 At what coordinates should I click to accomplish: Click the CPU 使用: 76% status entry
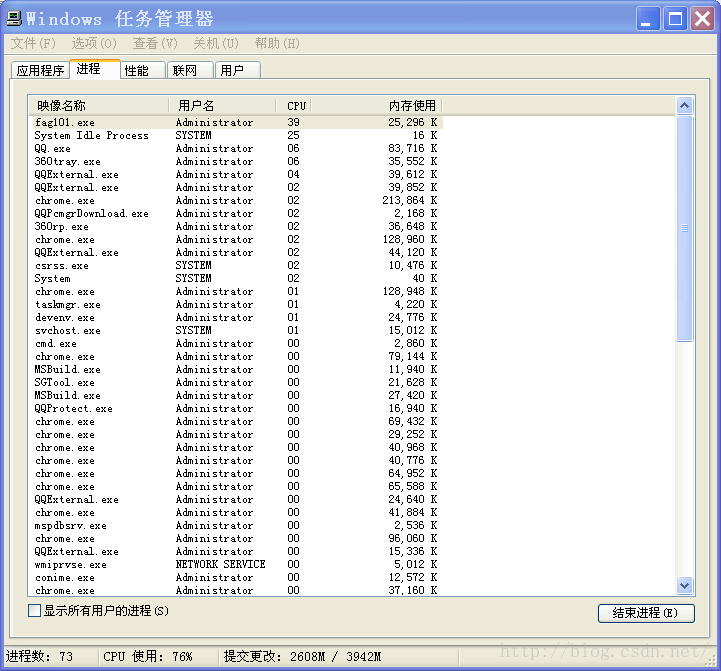pos(148,656)
